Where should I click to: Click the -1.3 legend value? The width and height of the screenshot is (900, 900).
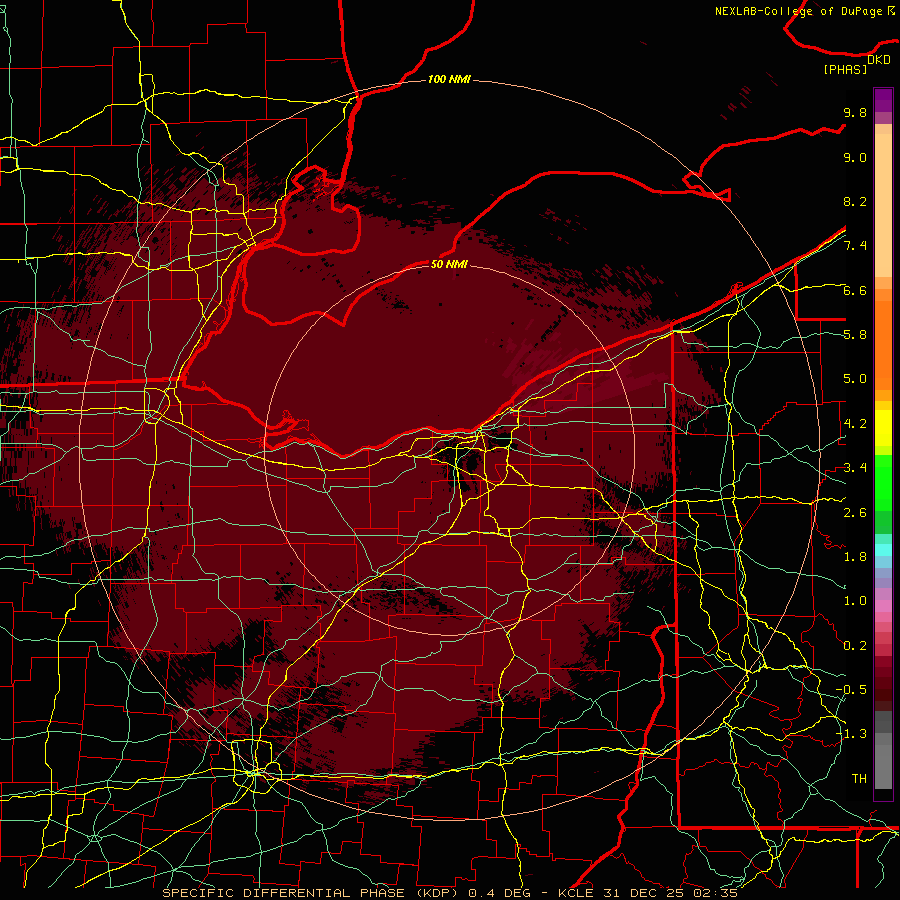tap(851, 734)
